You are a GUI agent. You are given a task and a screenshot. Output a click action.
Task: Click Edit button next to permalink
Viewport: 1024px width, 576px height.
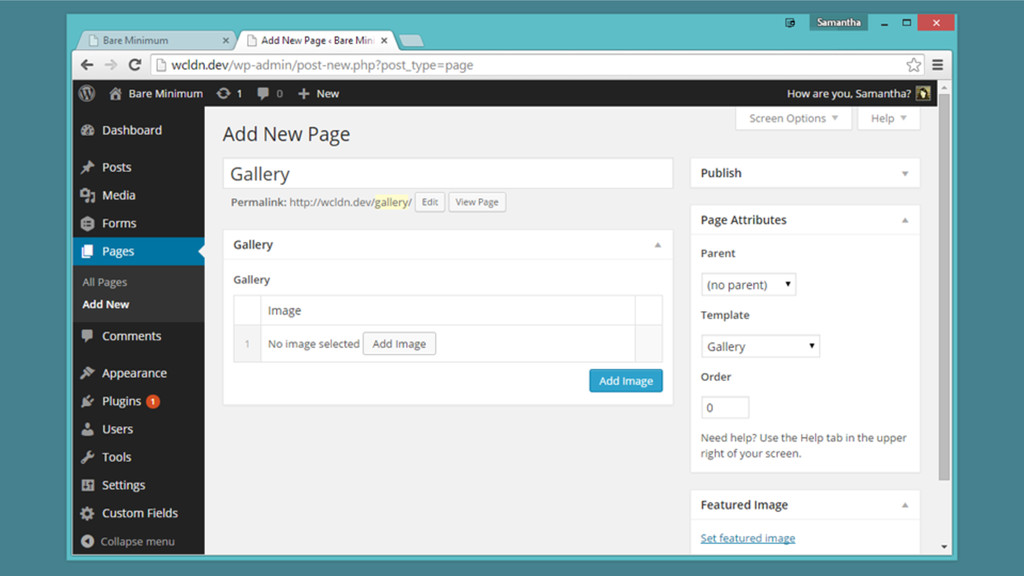430,202
